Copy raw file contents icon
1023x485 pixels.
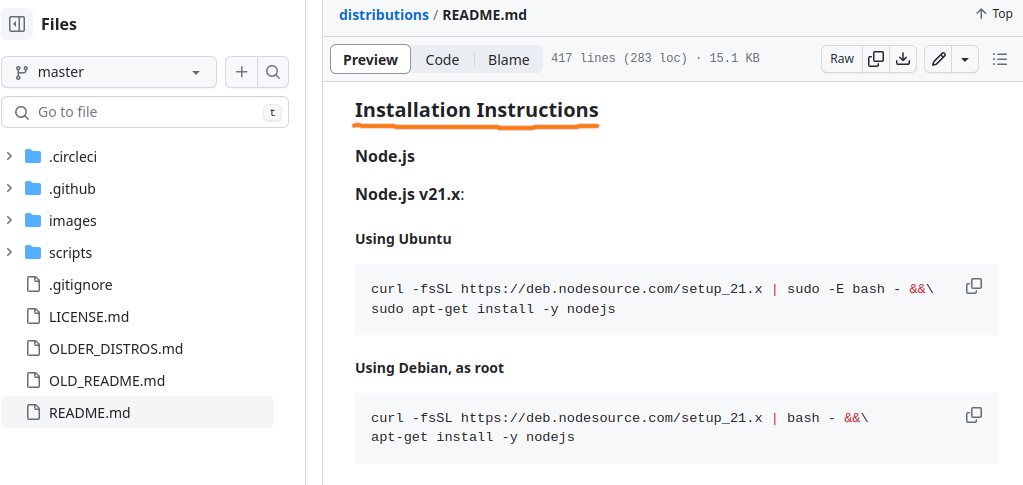(x=876, y=59)
